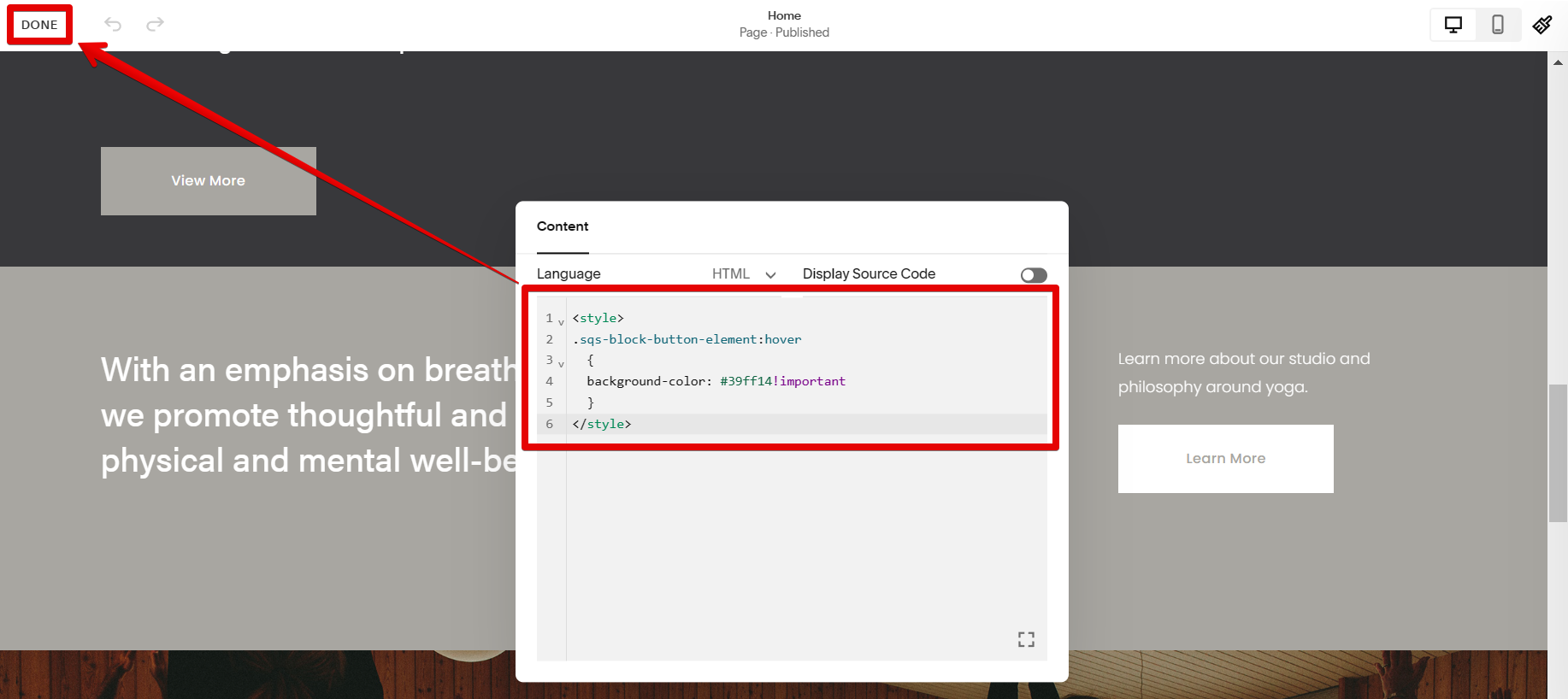The height and width of the screenshot is (699, 1568).
Task: Click the scrollbar up arrow
Action: tap(1558, 62)
